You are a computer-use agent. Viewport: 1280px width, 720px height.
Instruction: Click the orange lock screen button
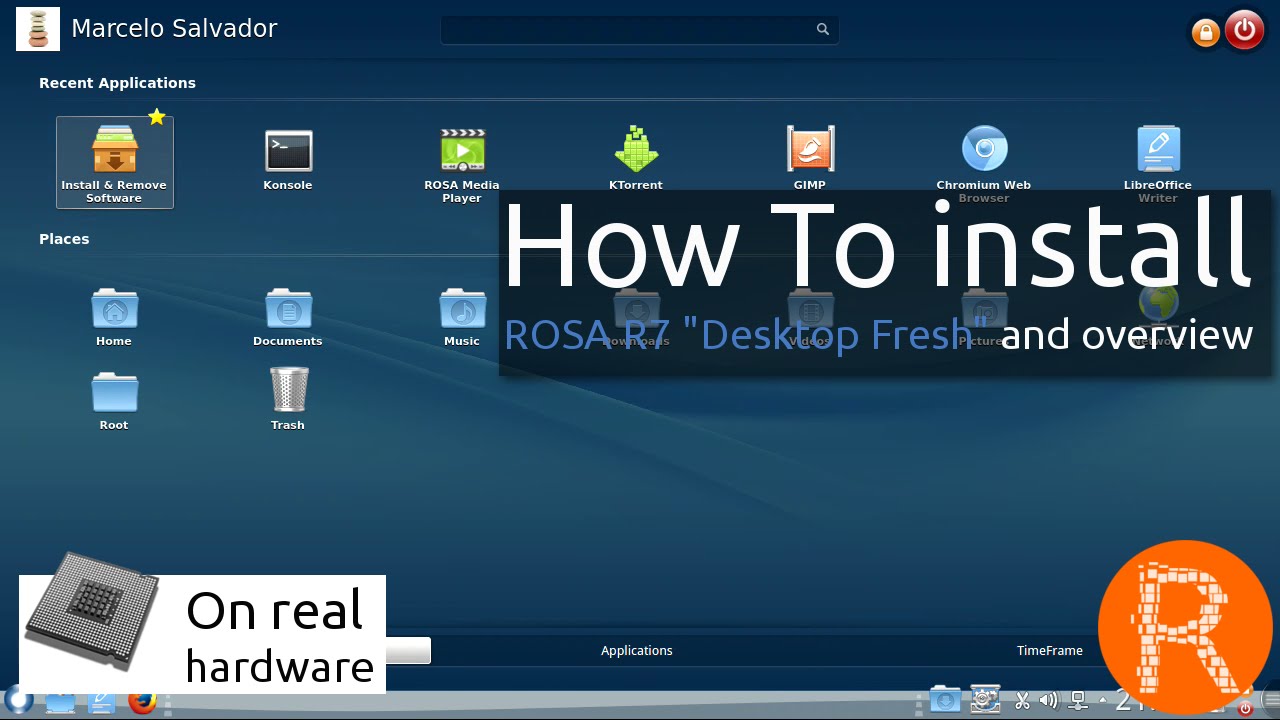click(1206, 33)
